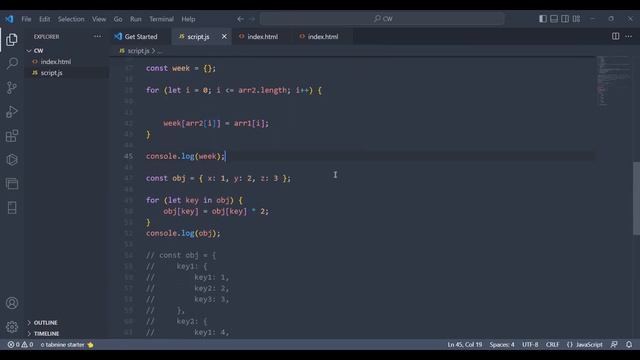640x360 pixels.
Task: Click the CW command center search box
Action: [382, 19]
